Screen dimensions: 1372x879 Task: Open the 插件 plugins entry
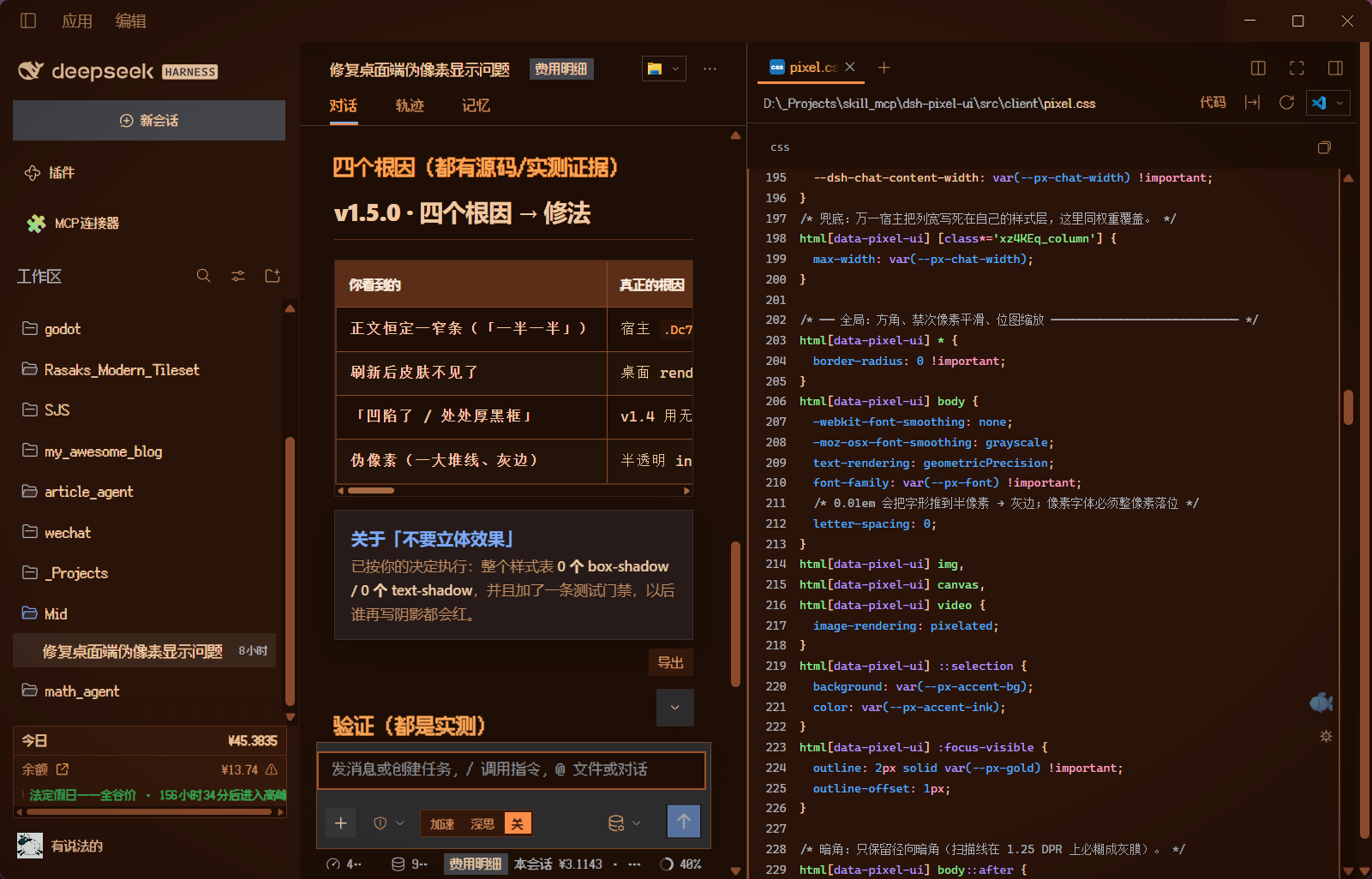click(x=50, y=173)
